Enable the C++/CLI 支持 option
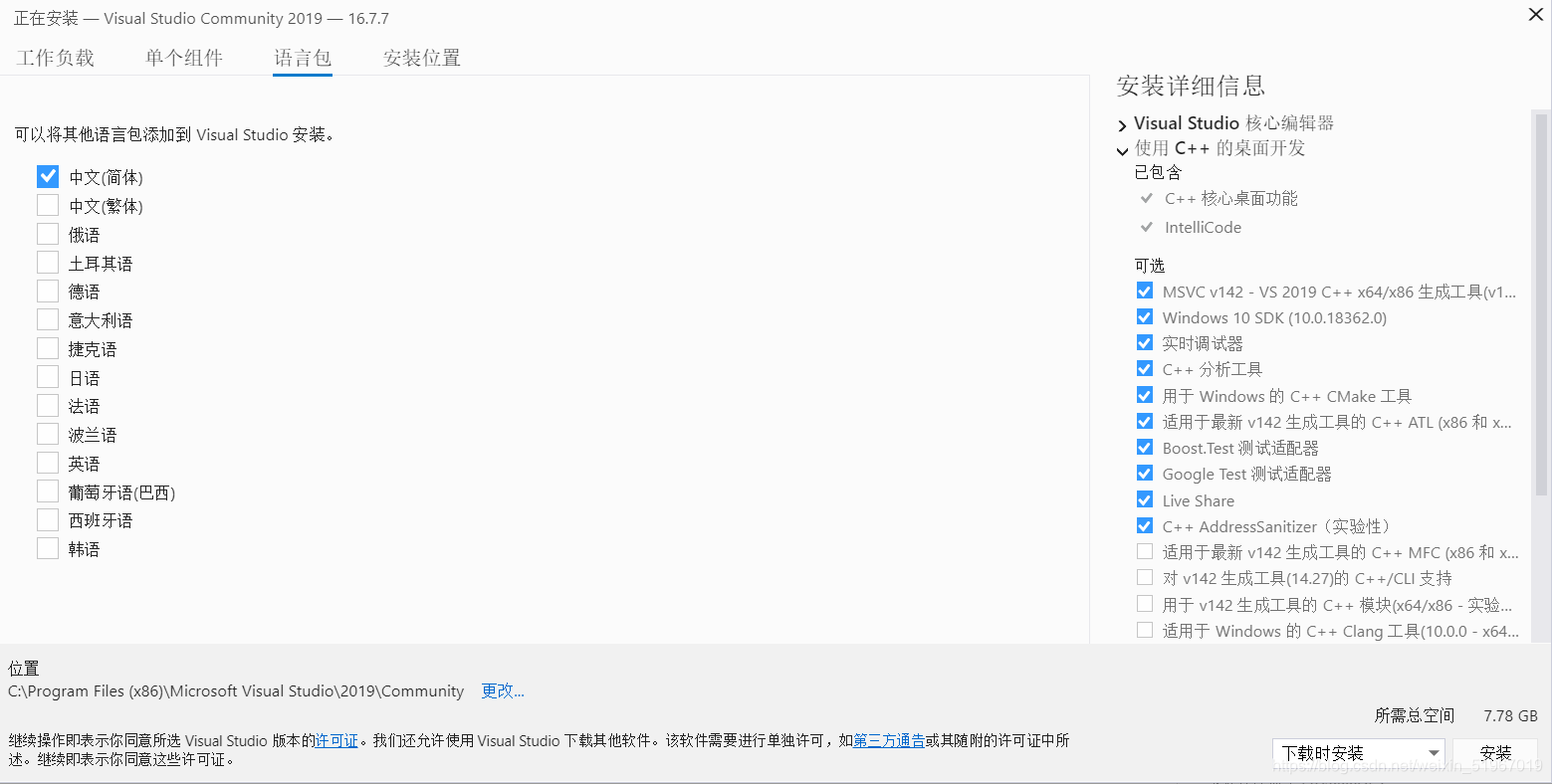 point(1145,577)
